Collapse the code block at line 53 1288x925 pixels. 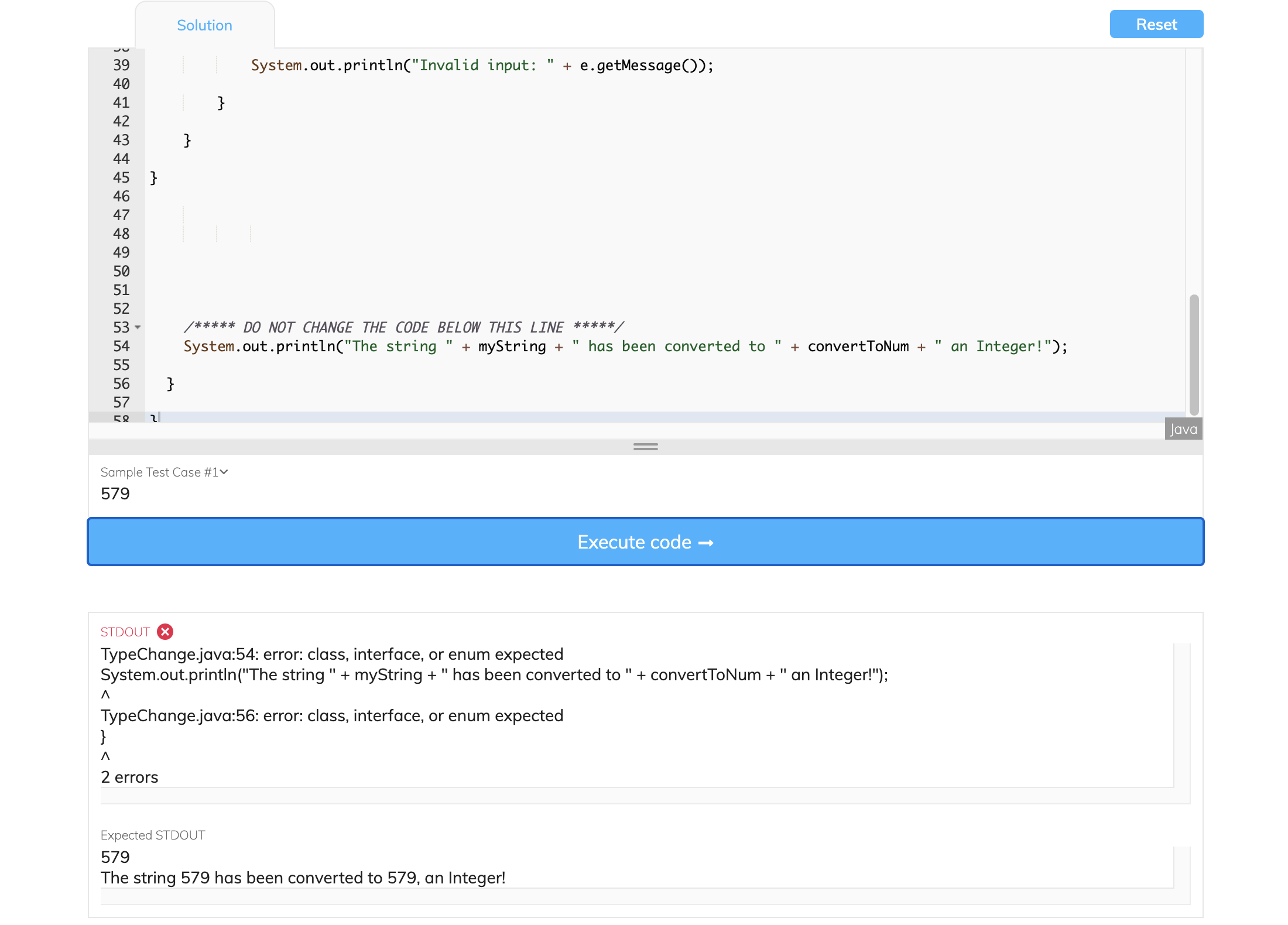tap(138, 328)
